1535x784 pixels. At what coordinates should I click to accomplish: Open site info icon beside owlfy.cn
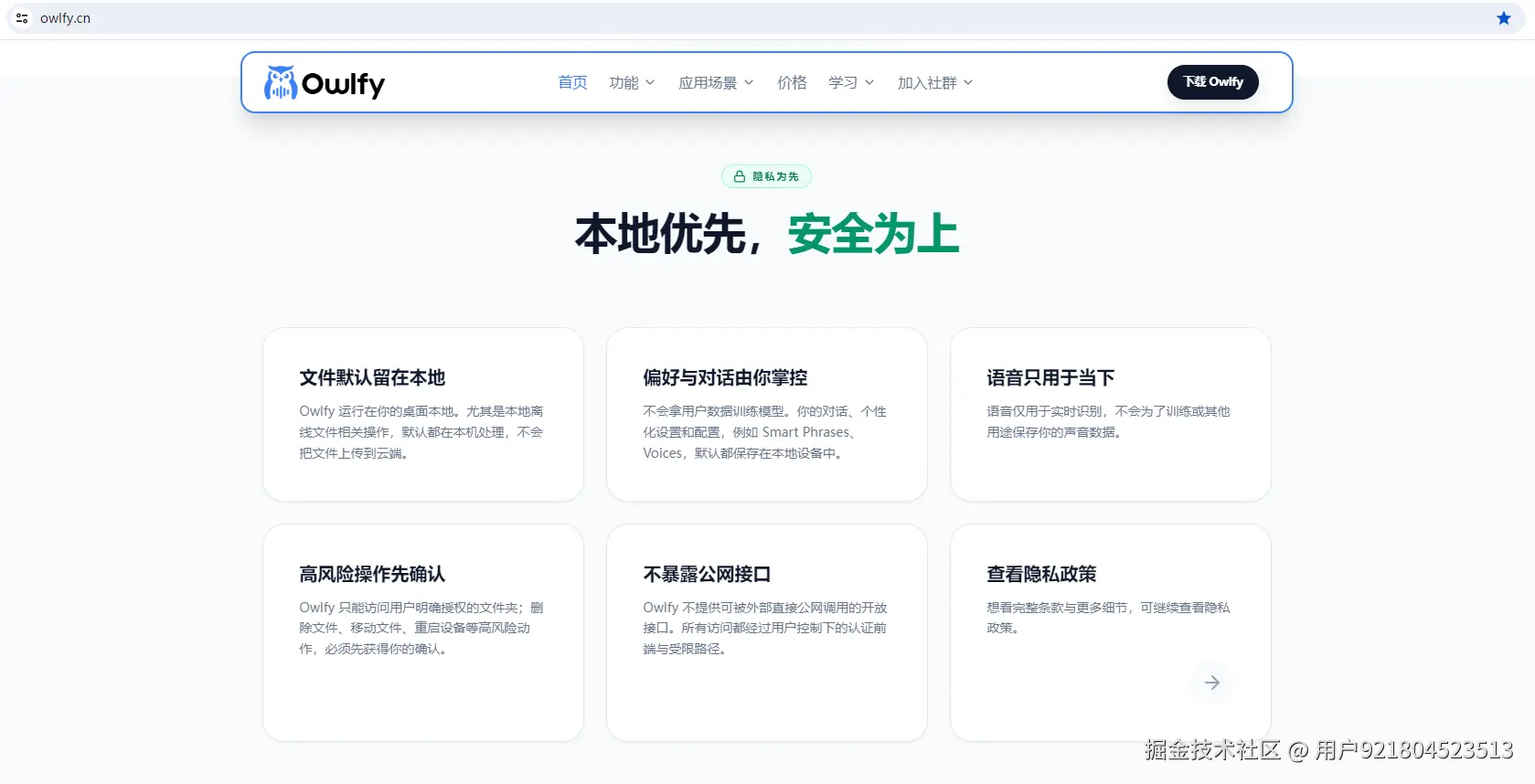pos(22,18)
